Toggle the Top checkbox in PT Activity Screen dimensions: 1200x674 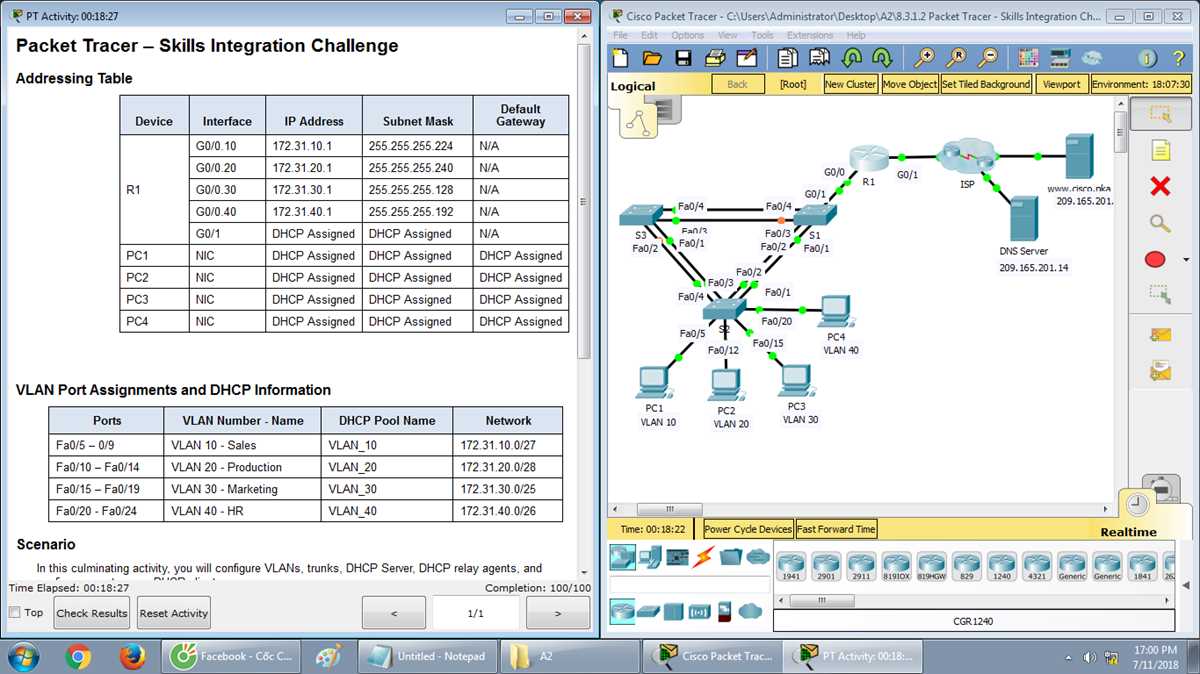pos(15,612)
